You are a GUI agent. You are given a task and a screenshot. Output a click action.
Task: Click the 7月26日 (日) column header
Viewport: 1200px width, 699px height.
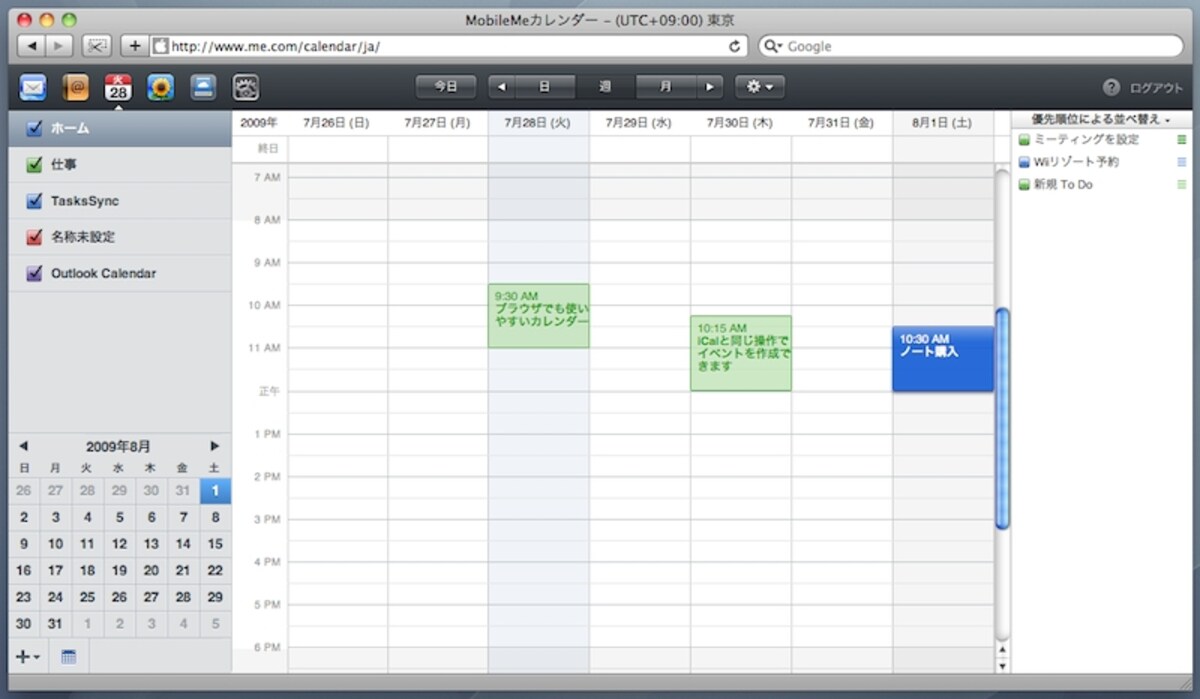[336, 122]
